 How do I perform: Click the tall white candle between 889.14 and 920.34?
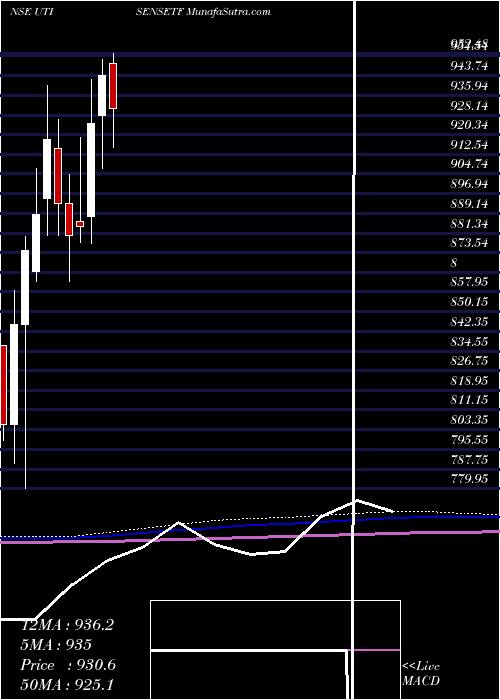(x=91, y=170)
